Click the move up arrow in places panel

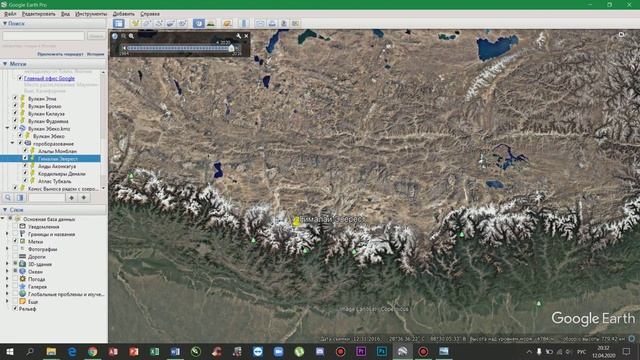click(71, 198)
